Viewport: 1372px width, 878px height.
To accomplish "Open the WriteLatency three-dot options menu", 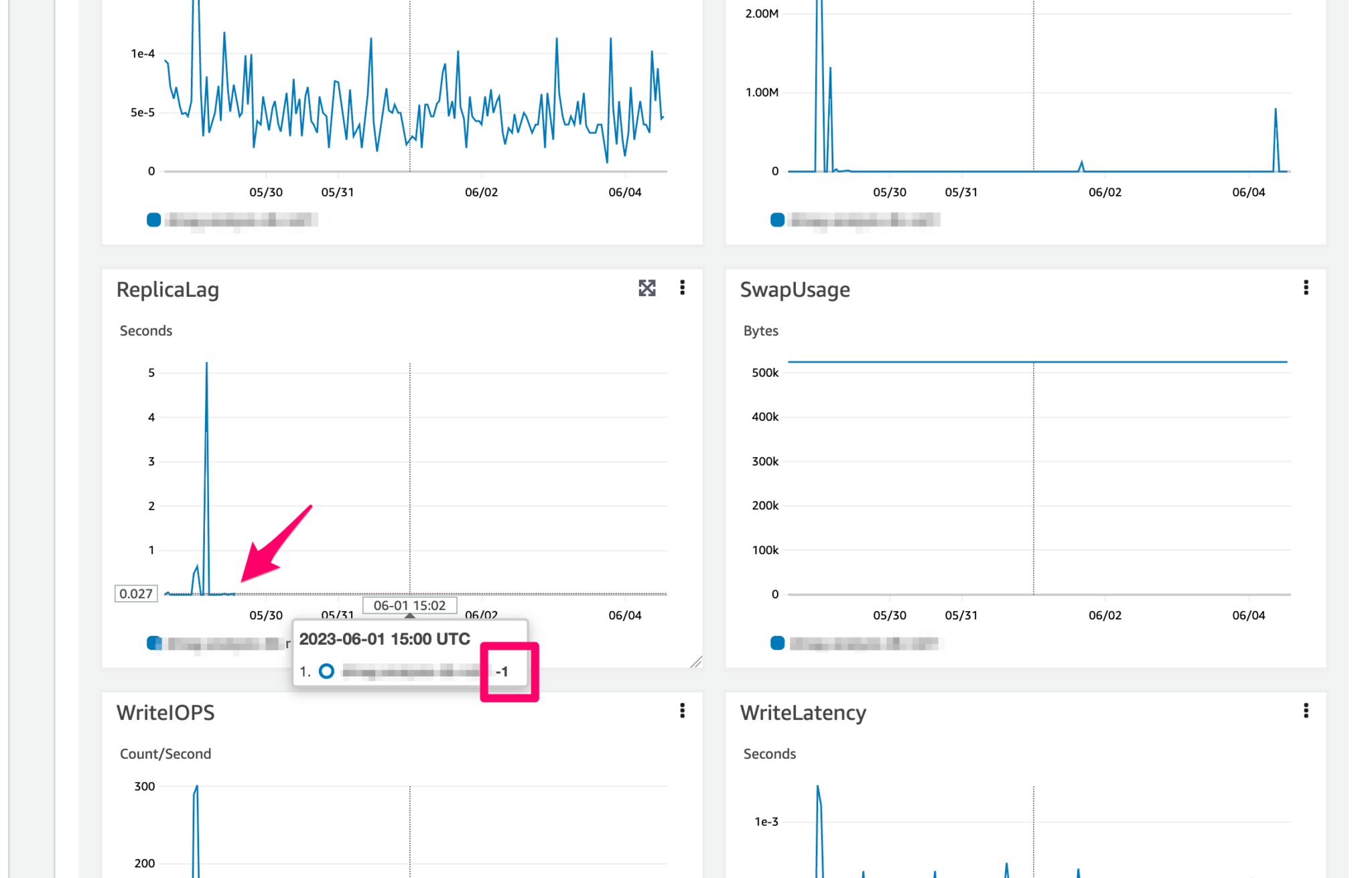I will (1306, 711).
